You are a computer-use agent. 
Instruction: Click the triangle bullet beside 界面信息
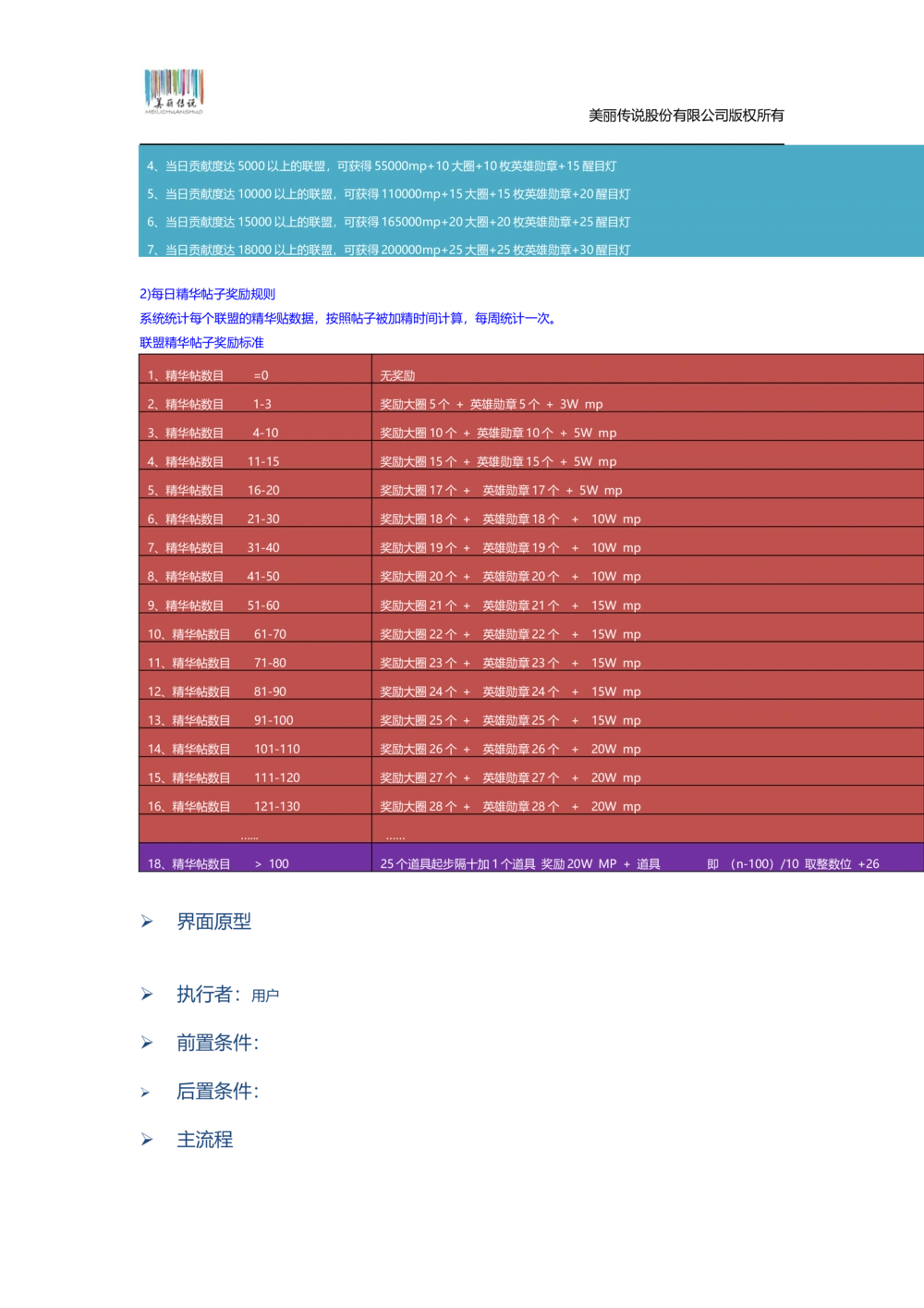click(x=146, y=922)
